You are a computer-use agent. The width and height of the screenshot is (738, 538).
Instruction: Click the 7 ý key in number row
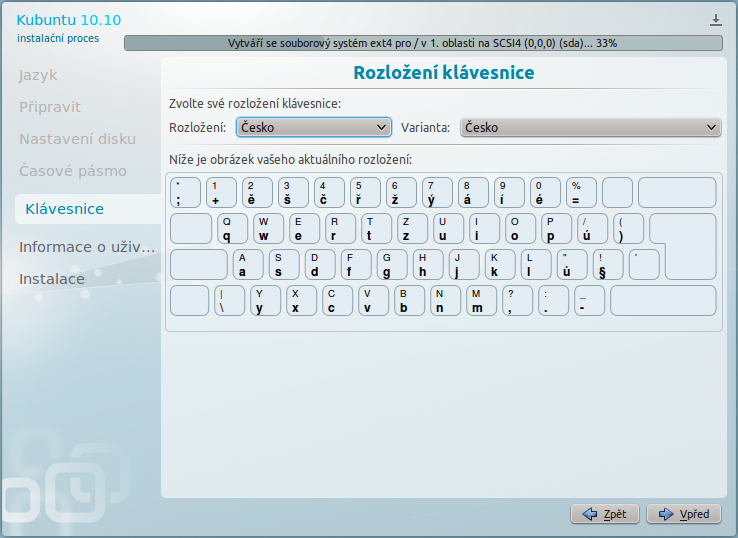(x=437, y=193)
